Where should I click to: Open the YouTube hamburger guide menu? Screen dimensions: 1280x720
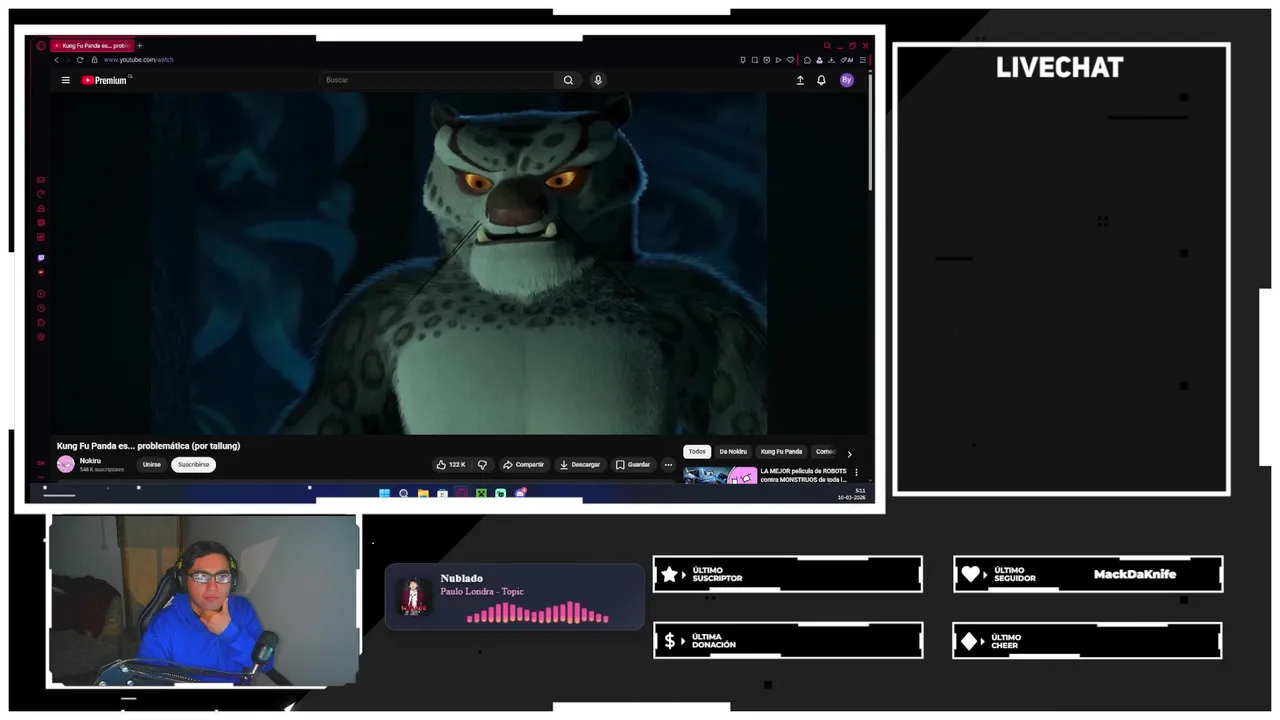[x=66, y=80]
